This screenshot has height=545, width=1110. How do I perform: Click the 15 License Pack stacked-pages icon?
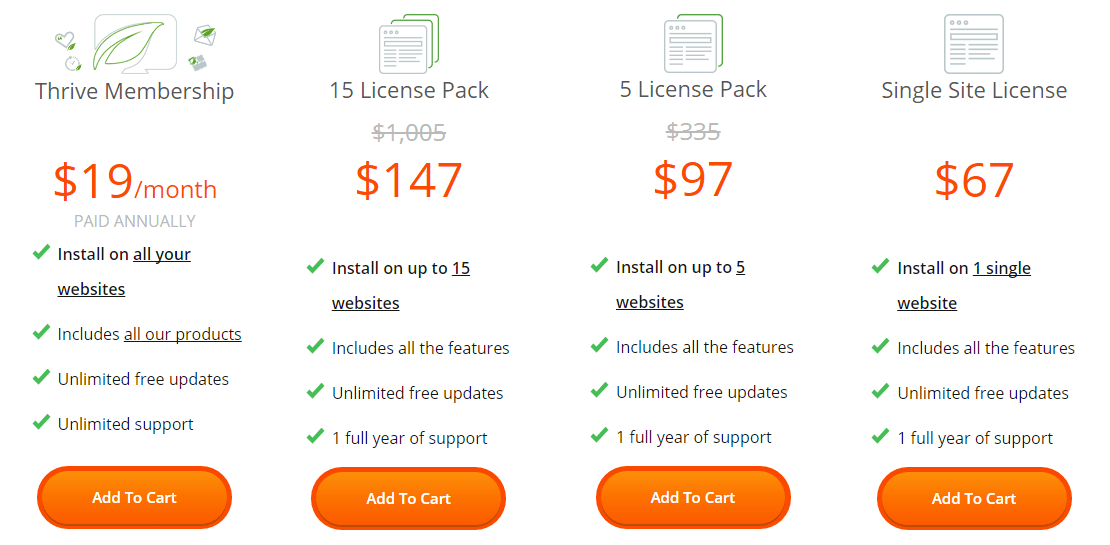(x=409, y=44)
